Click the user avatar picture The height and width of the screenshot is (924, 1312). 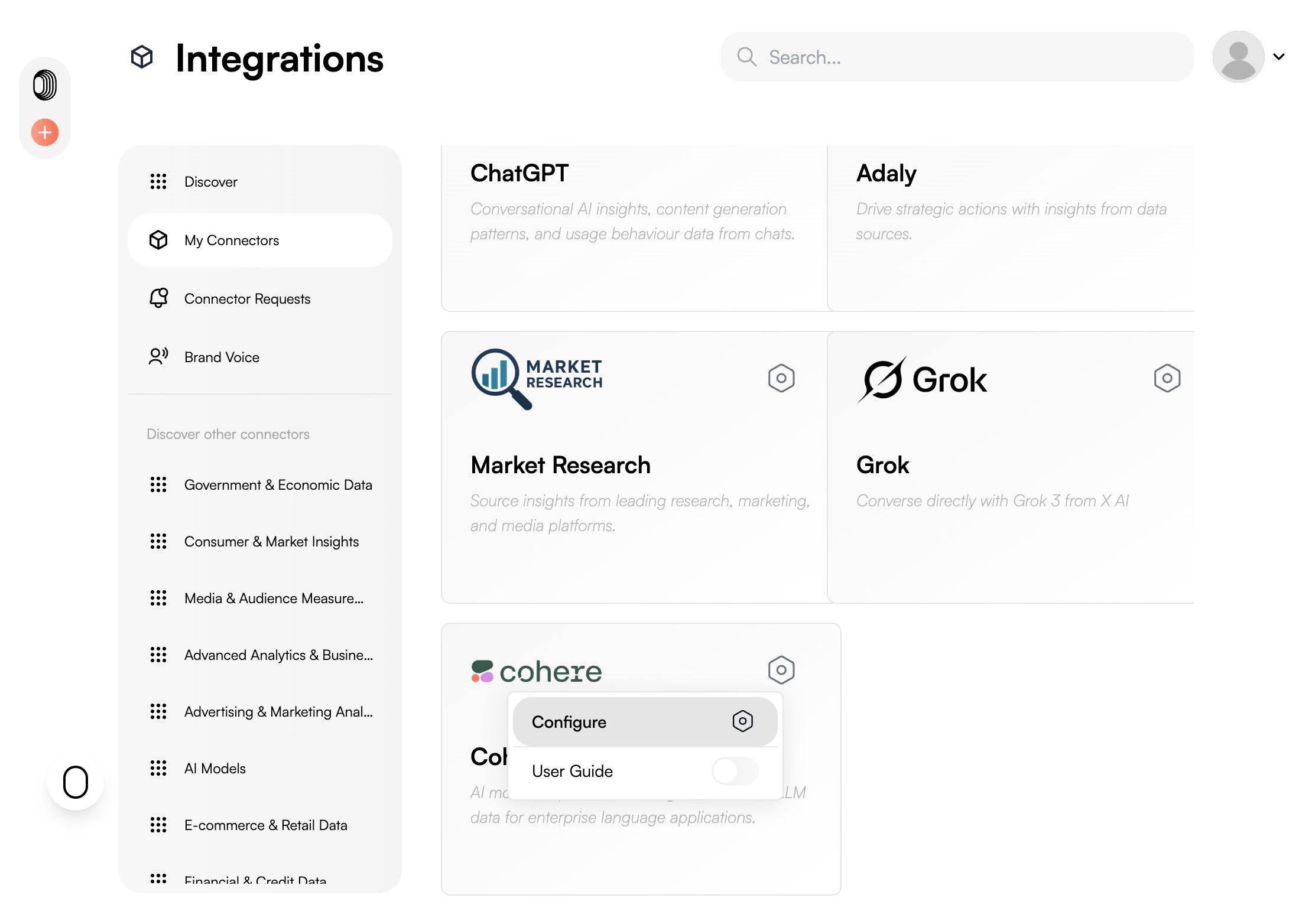click(x=1238, y=57)
